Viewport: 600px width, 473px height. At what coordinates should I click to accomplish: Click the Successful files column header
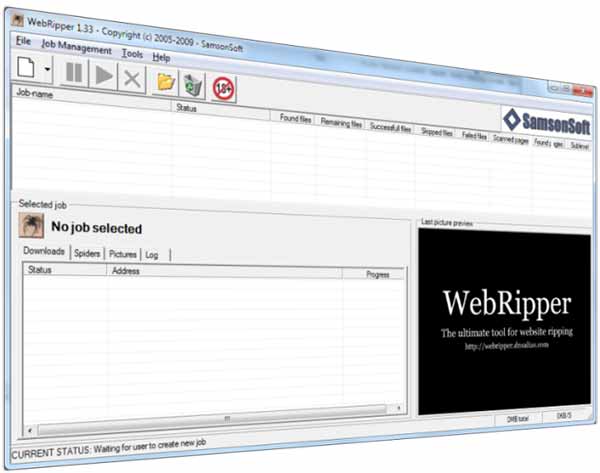pyautogui.click(x=390, y=127)
